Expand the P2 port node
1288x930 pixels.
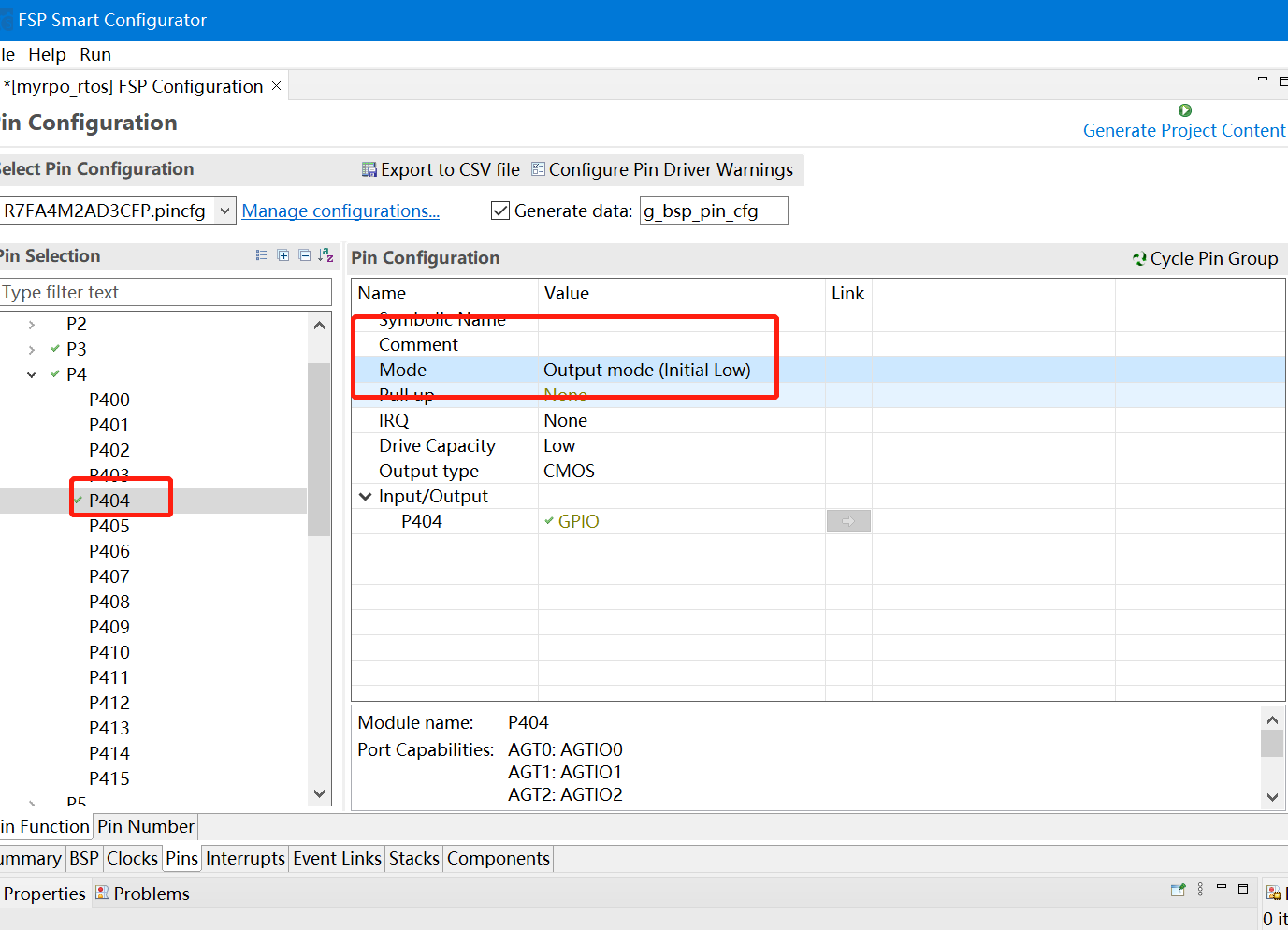32,324
